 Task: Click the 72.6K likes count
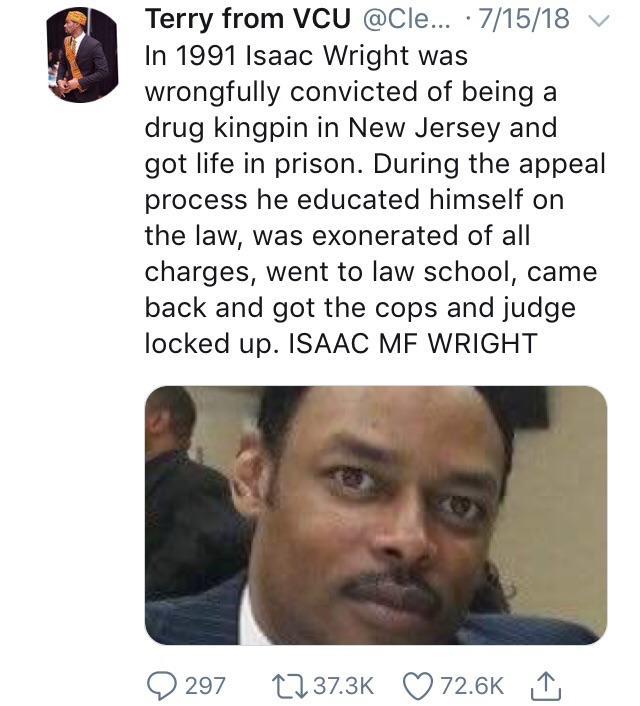(x=472, y=686)
